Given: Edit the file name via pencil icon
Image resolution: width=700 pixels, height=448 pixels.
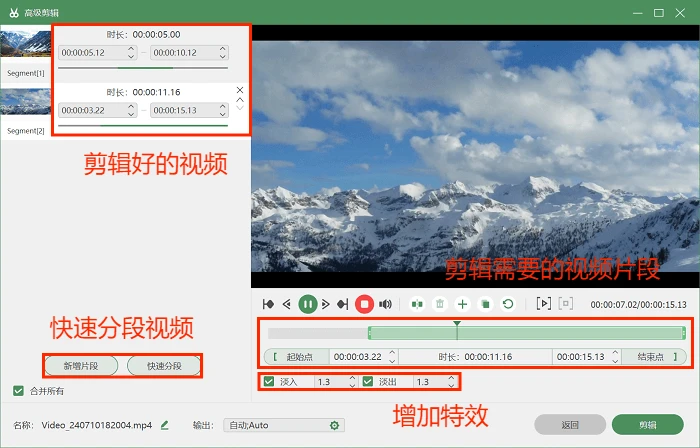Looking at the screenshot, I should [164, 425].
